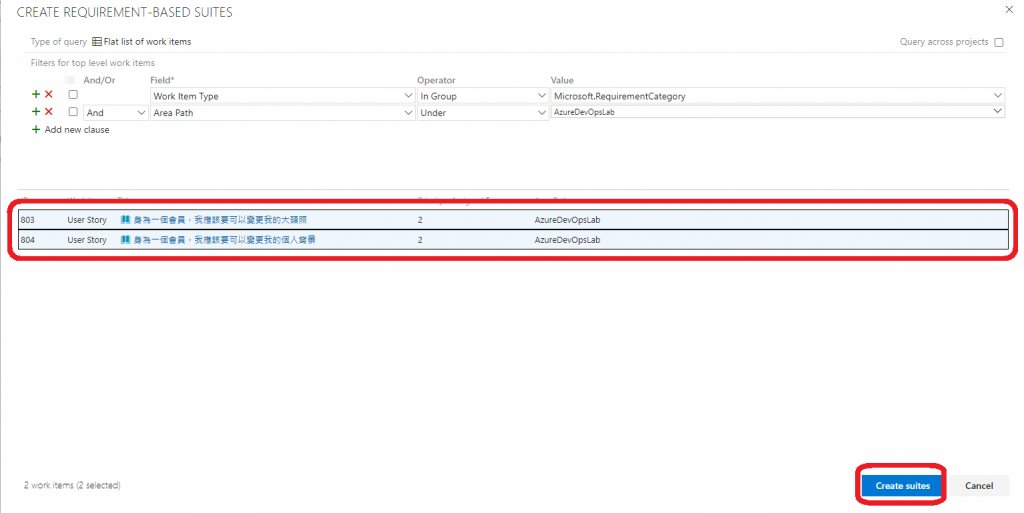Open the Microsoft.RequirementCategory value dropdown
Image resolution: width=1024 pixels, height=513 pixels.
778,96
